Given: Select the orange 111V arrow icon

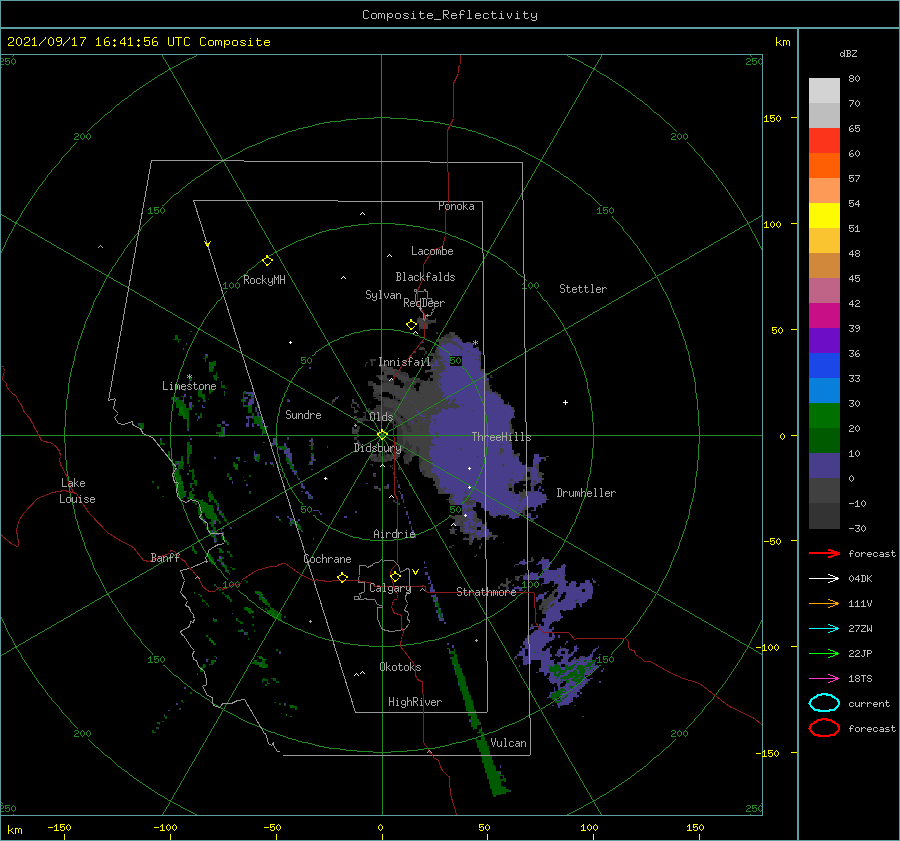Looking at the screenshot, I should click(x=824, y=603).
